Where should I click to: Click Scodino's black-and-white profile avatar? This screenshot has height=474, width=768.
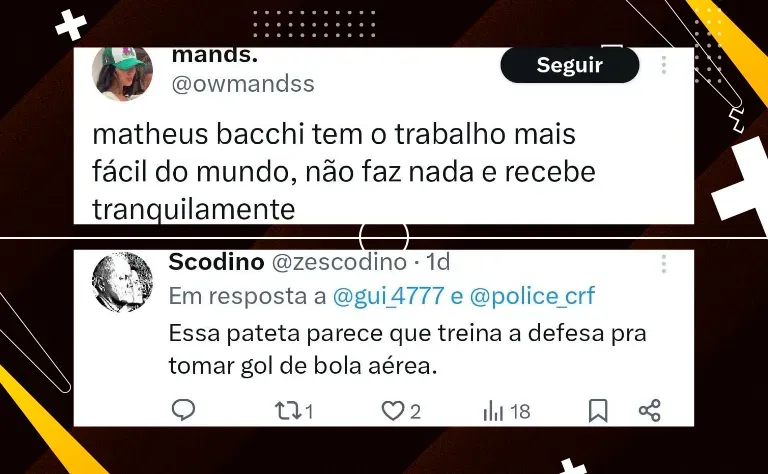122,282
